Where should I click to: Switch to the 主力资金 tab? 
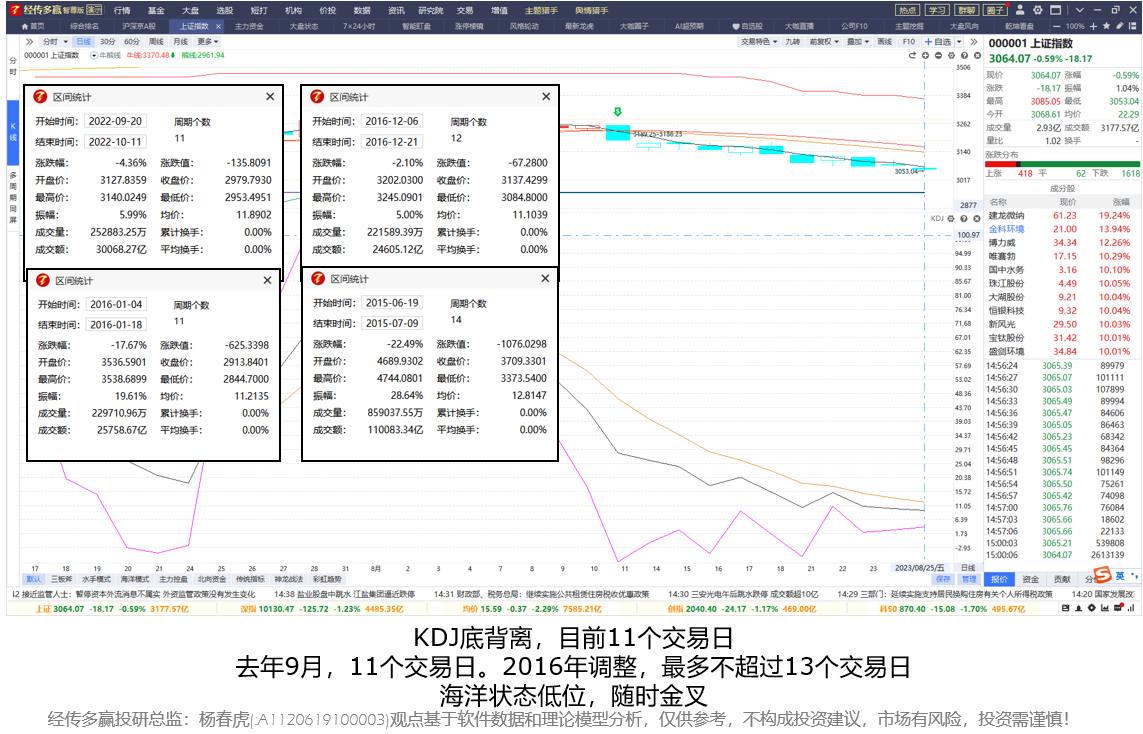(x=249, y=26)
